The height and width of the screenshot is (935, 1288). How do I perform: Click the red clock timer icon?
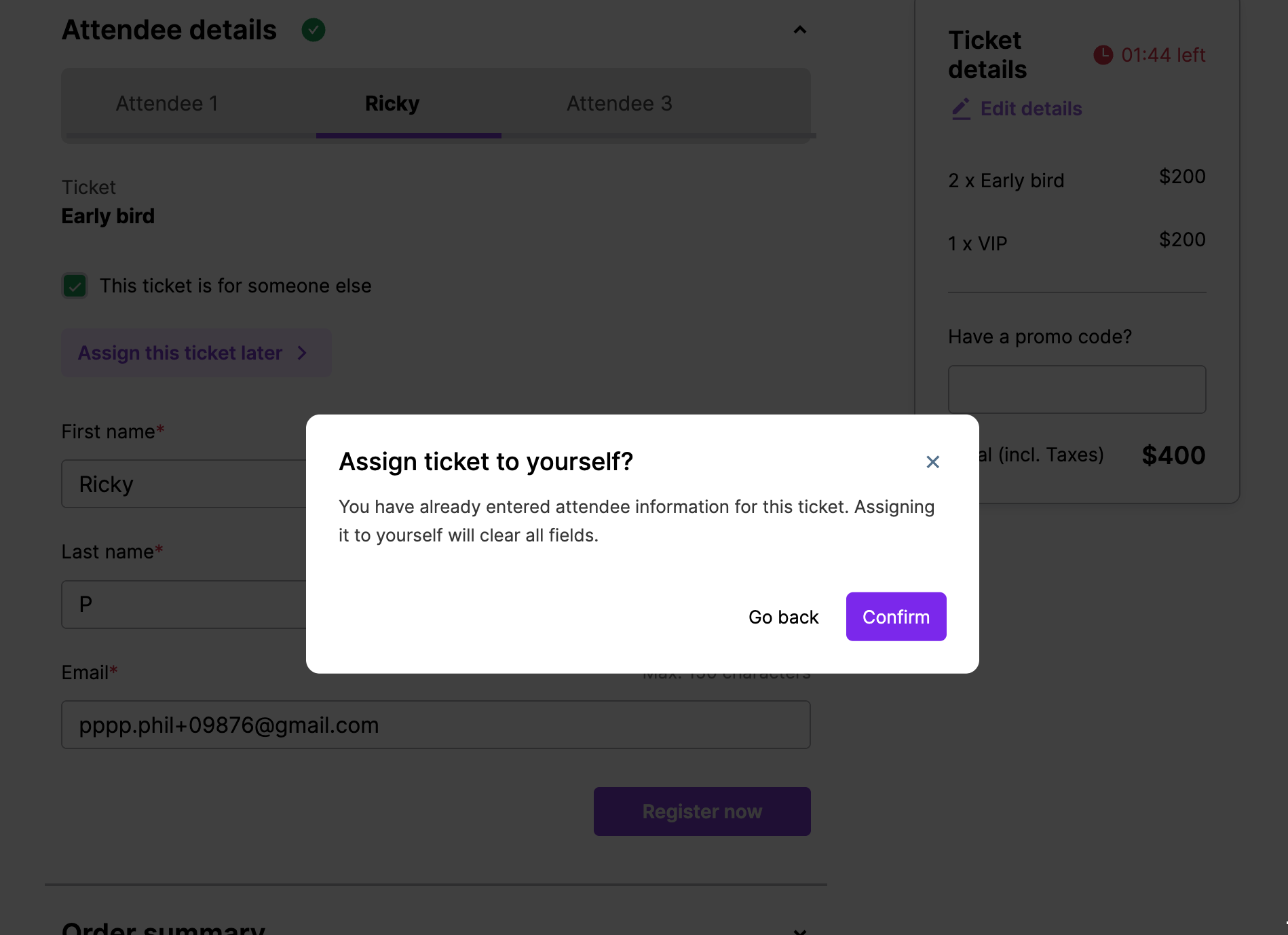[1103, 55]
